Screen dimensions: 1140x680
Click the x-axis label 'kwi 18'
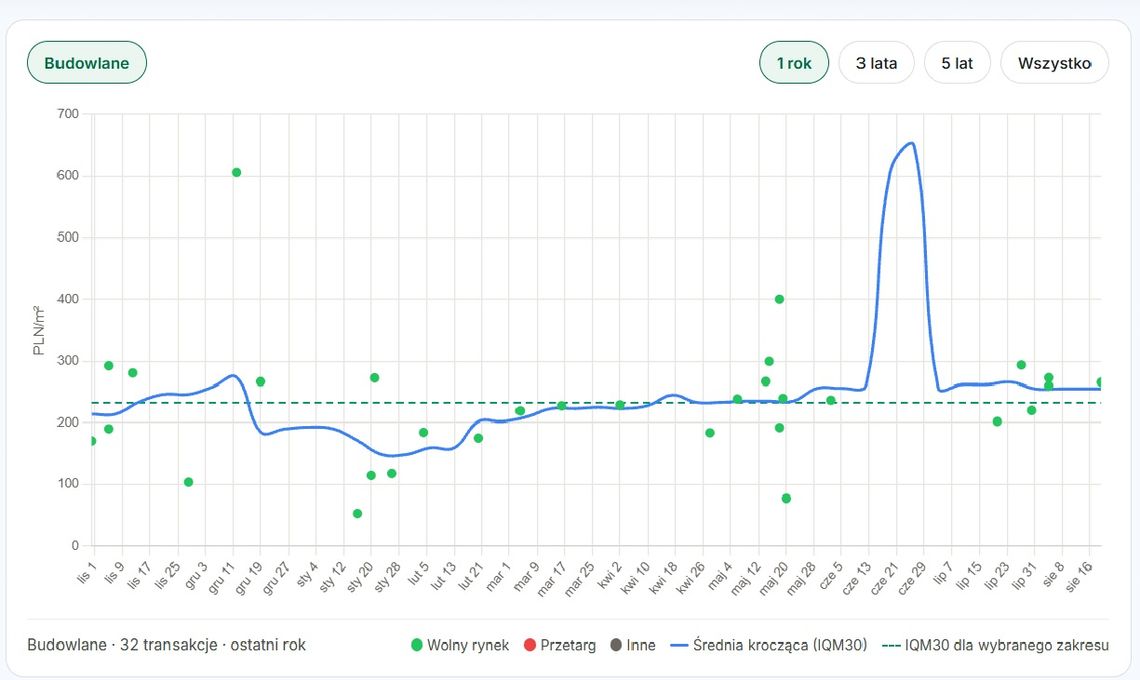tap(662, 578)
